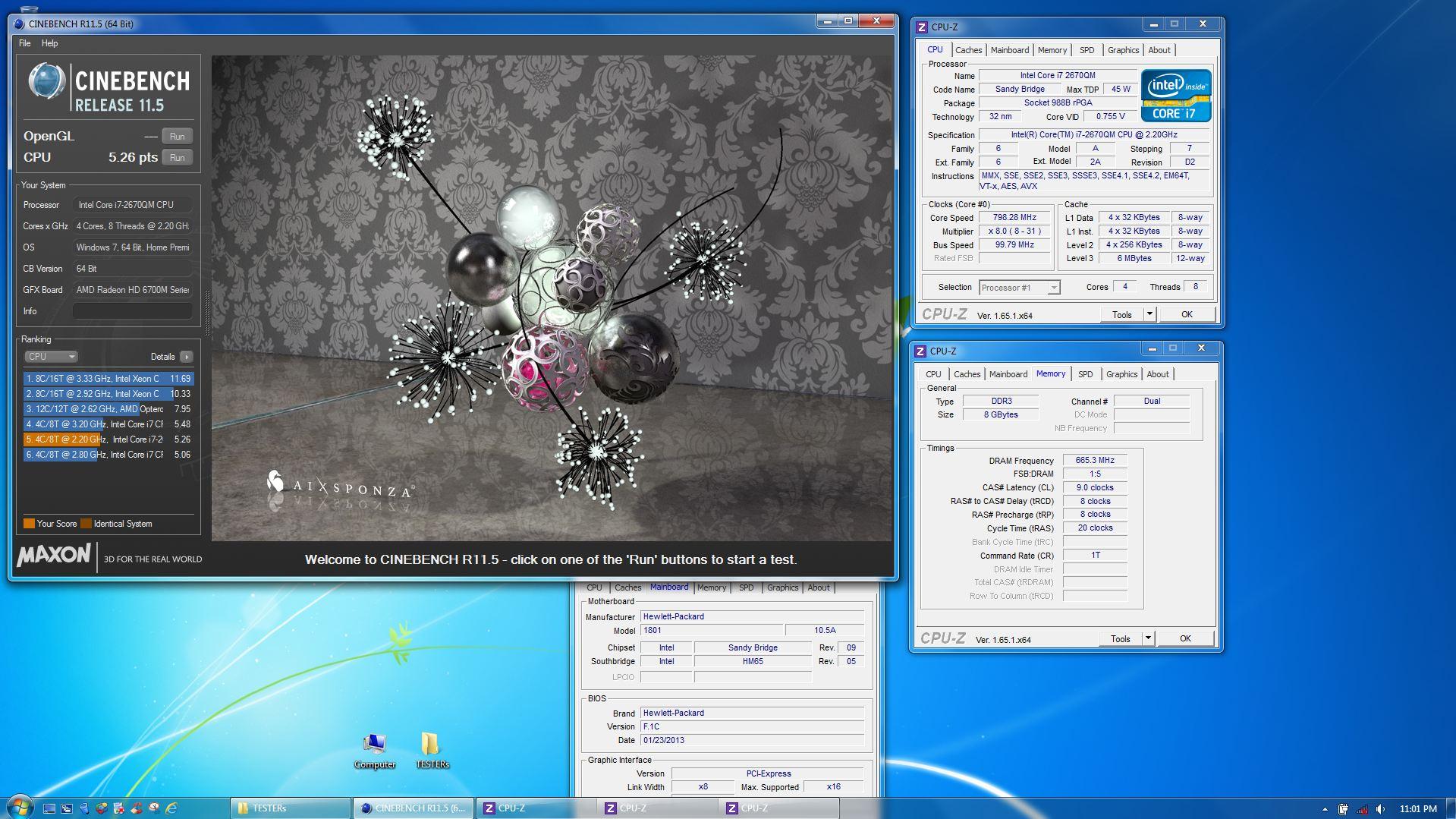
Task: Open SPD tab in bottom Mainboard CPU-Z window
Action: point(747,587)
